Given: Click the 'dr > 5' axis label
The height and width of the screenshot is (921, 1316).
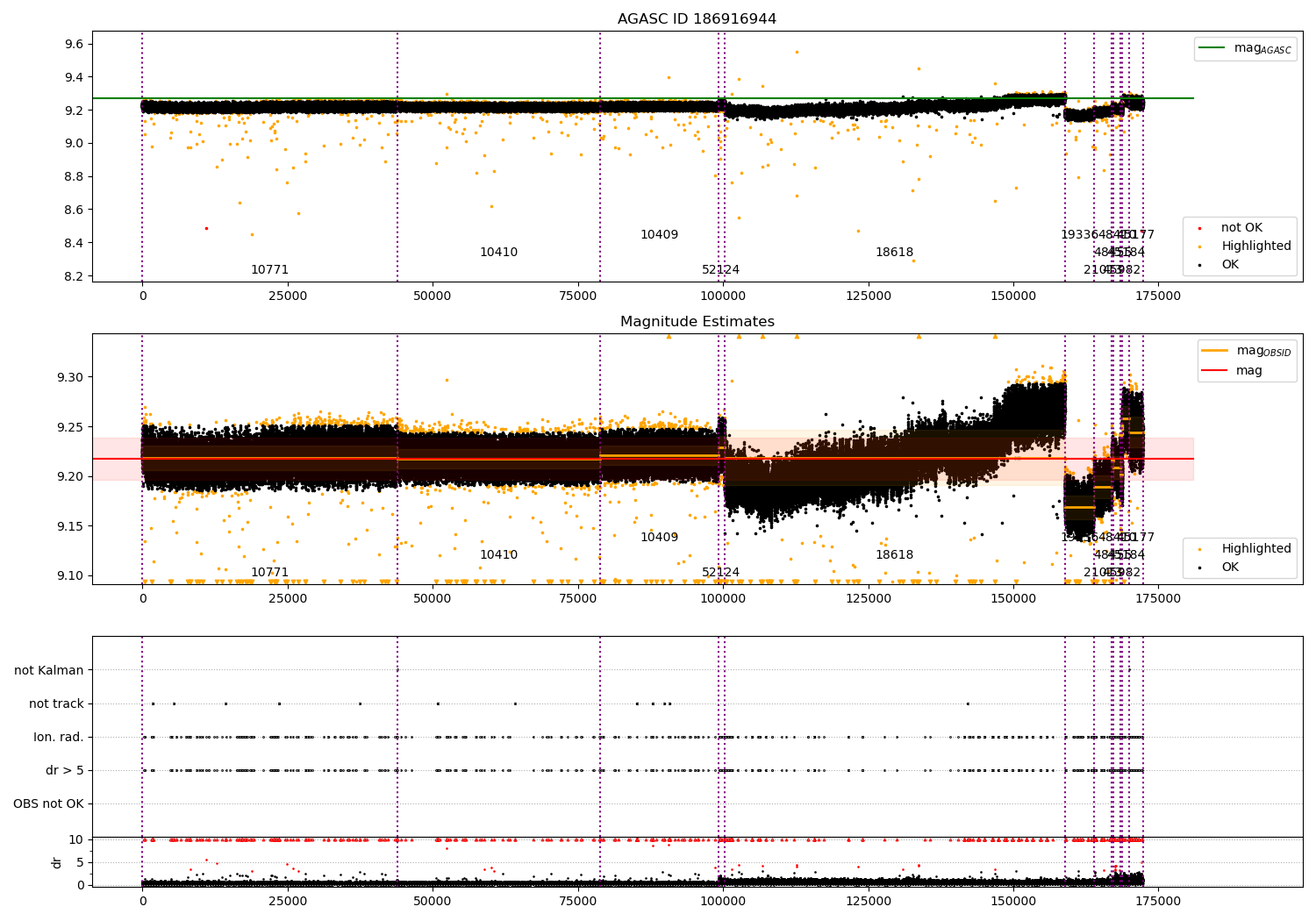Looking at the screenshot, I should click(65, 771).
